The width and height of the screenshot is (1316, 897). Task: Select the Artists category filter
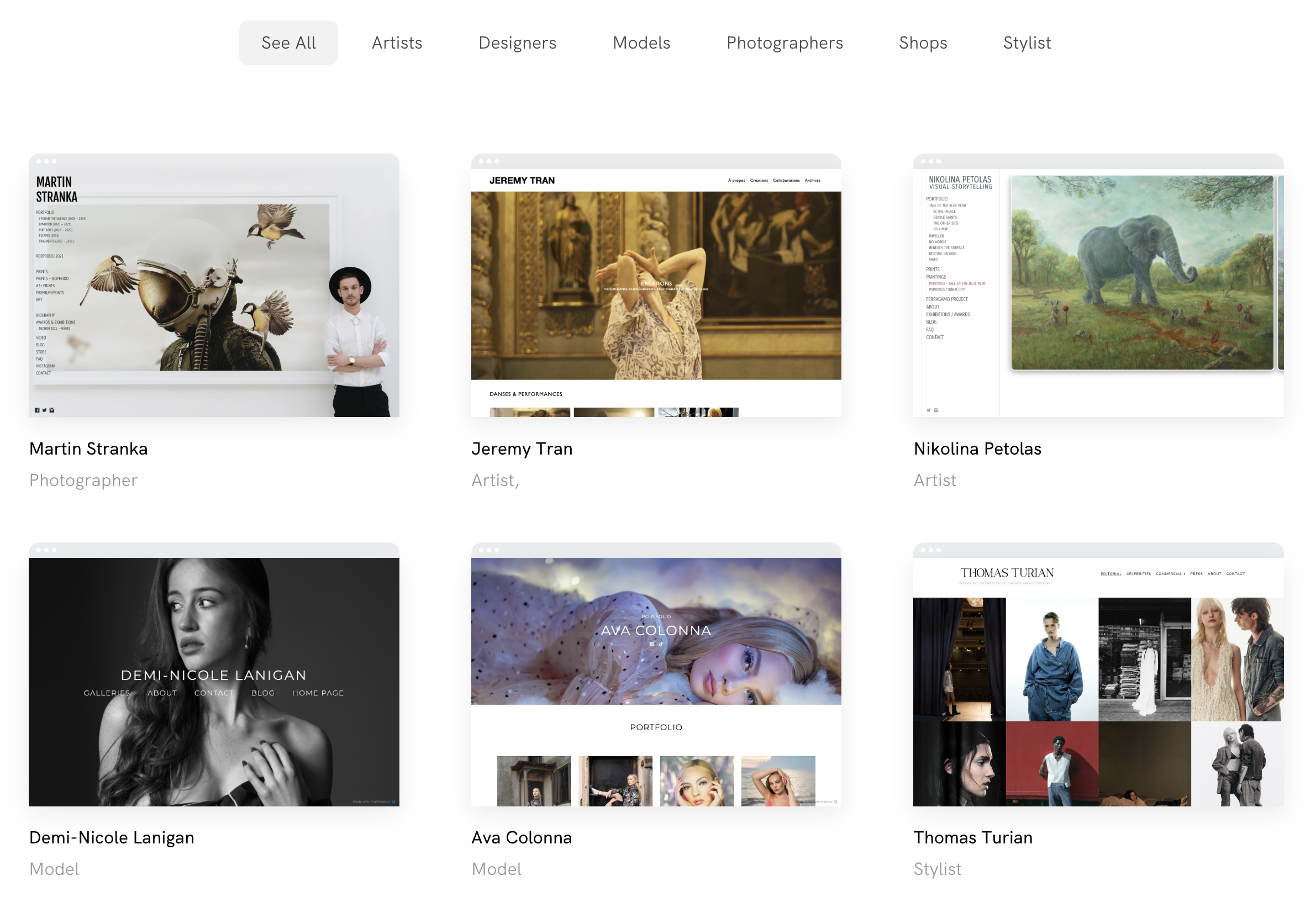point(397,43)
